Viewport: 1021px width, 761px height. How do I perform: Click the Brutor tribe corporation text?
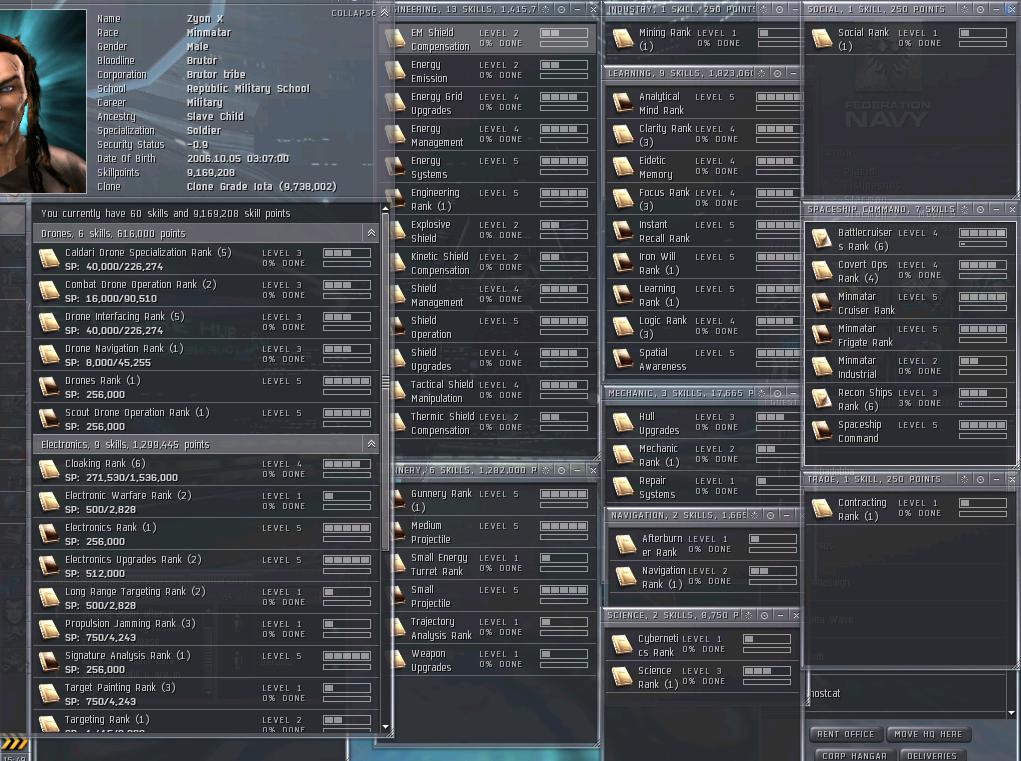point(216,74)
